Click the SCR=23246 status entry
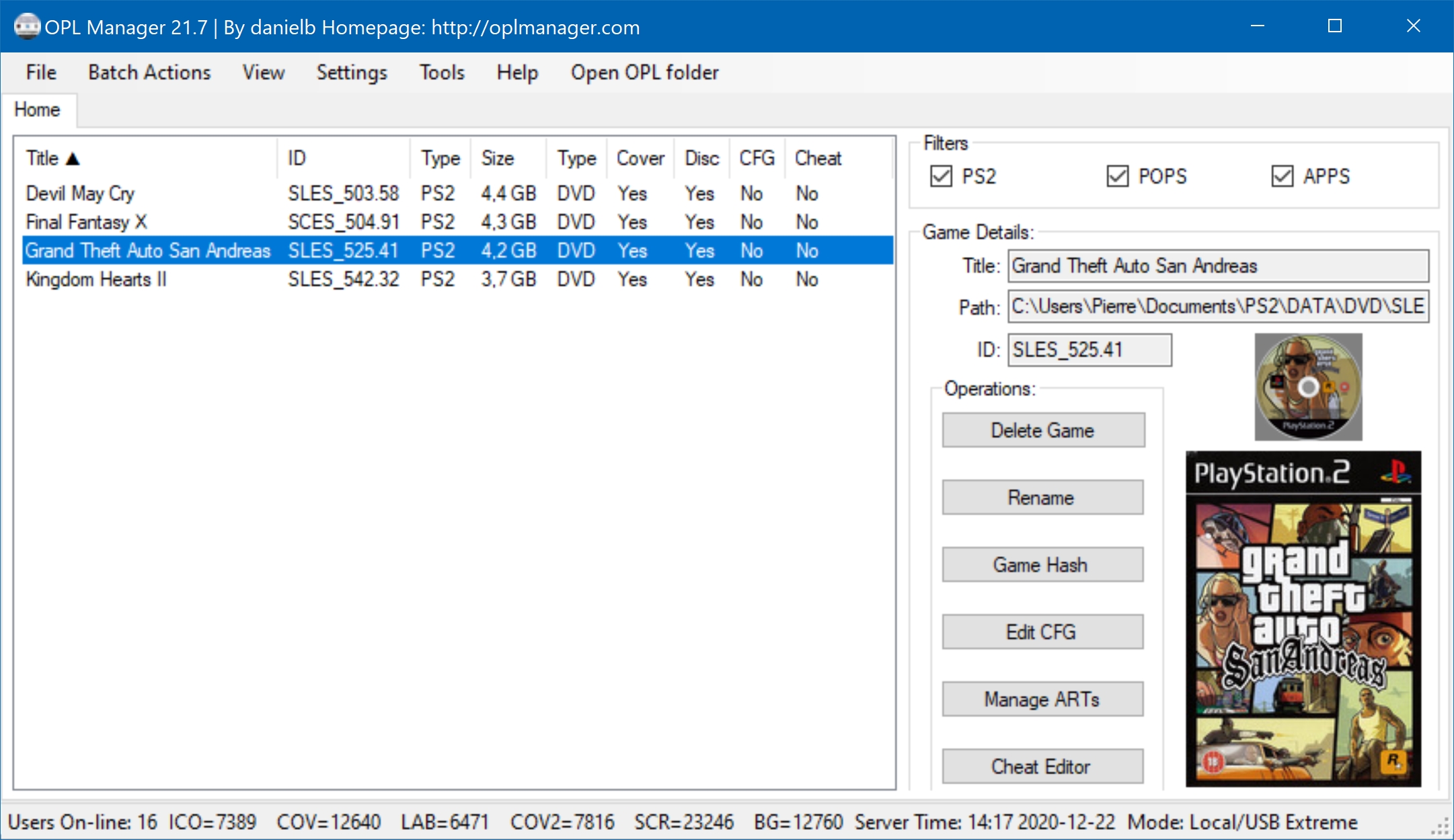 click(684, 822)
